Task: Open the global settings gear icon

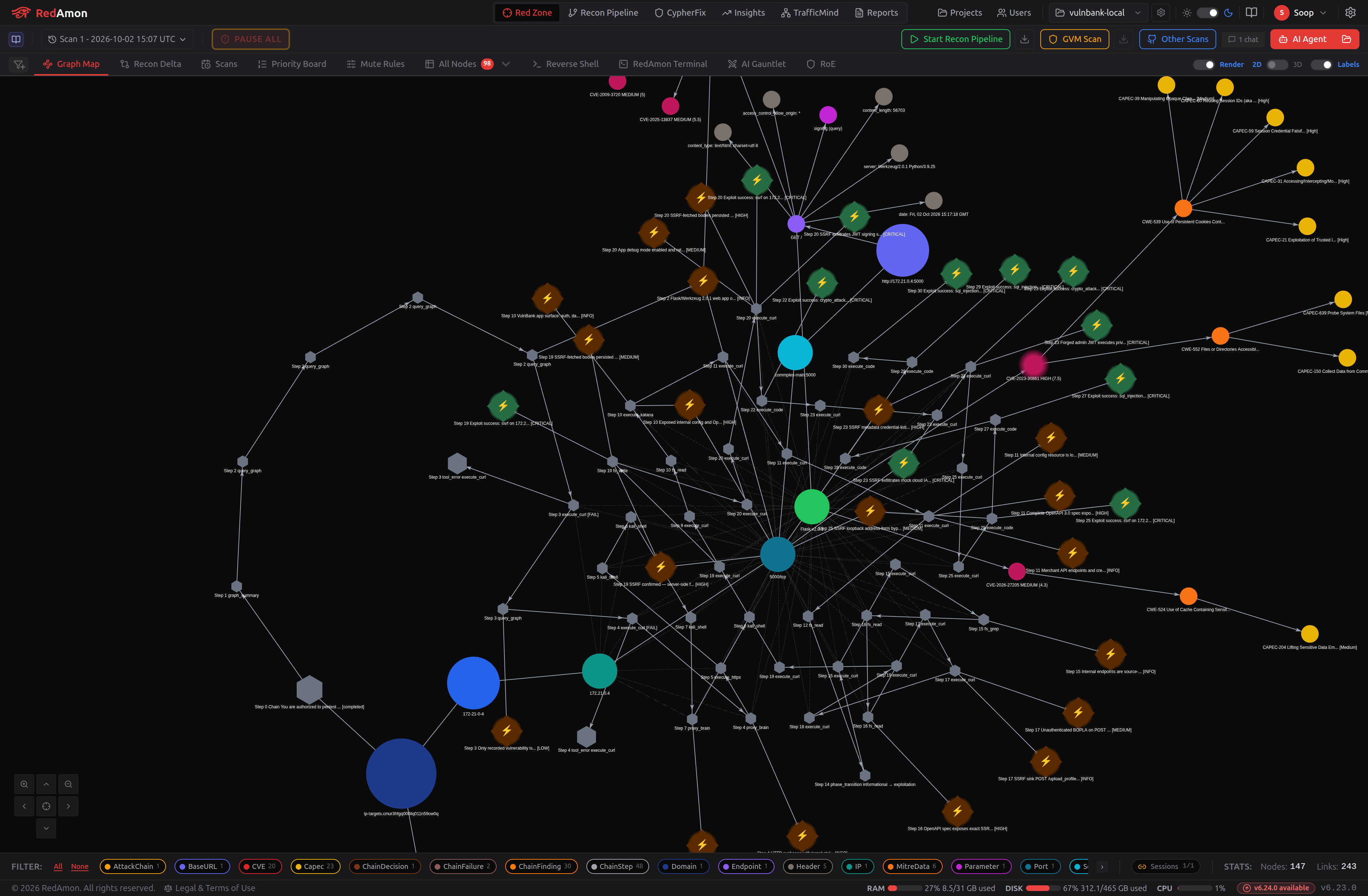Action: tap(1350, 13)
